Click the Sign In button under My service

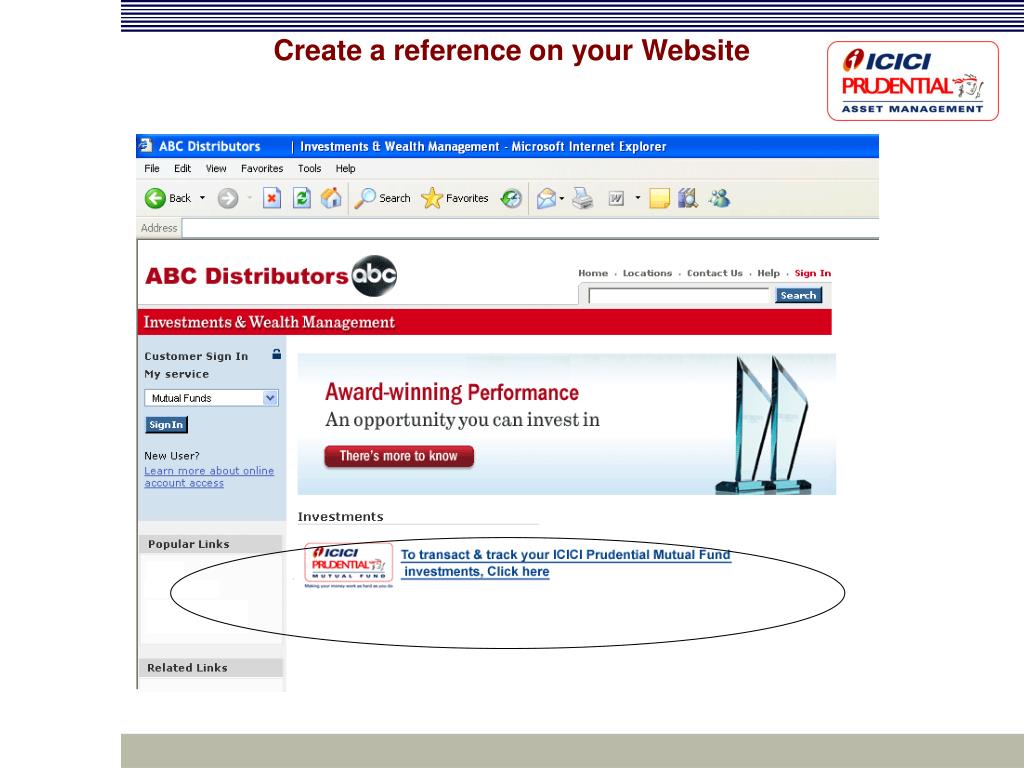pos(166,424)
